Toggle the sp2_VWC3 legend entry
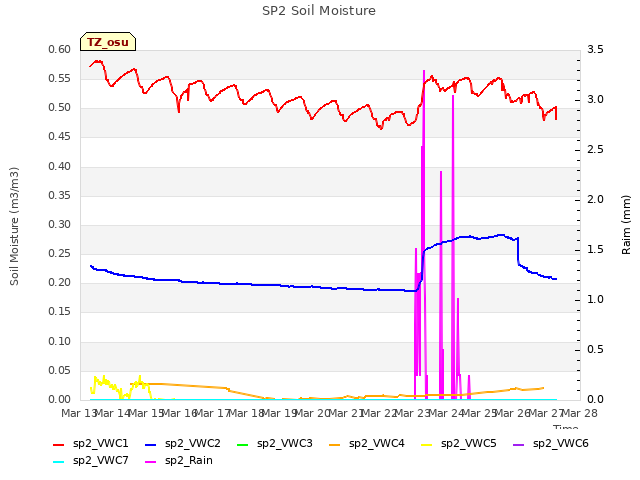This screenshot has height=480, width=640. click(x=275, y=444)
